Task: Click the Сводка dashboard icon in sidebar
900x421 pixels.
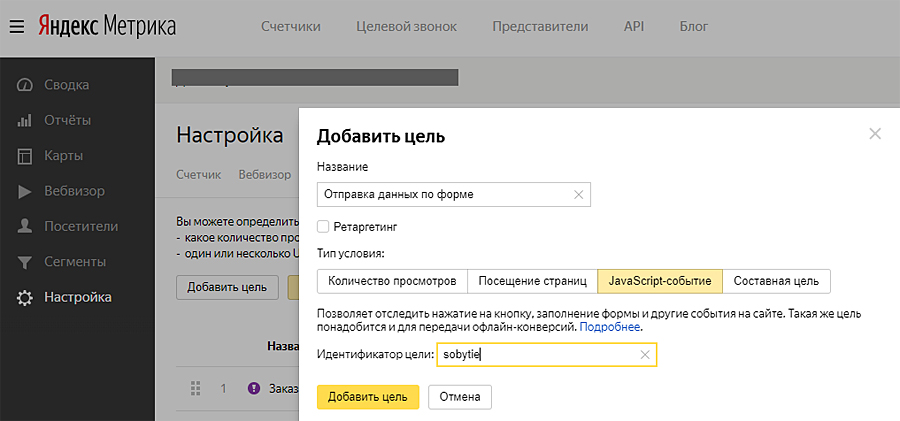Action: tap(25, 85)
